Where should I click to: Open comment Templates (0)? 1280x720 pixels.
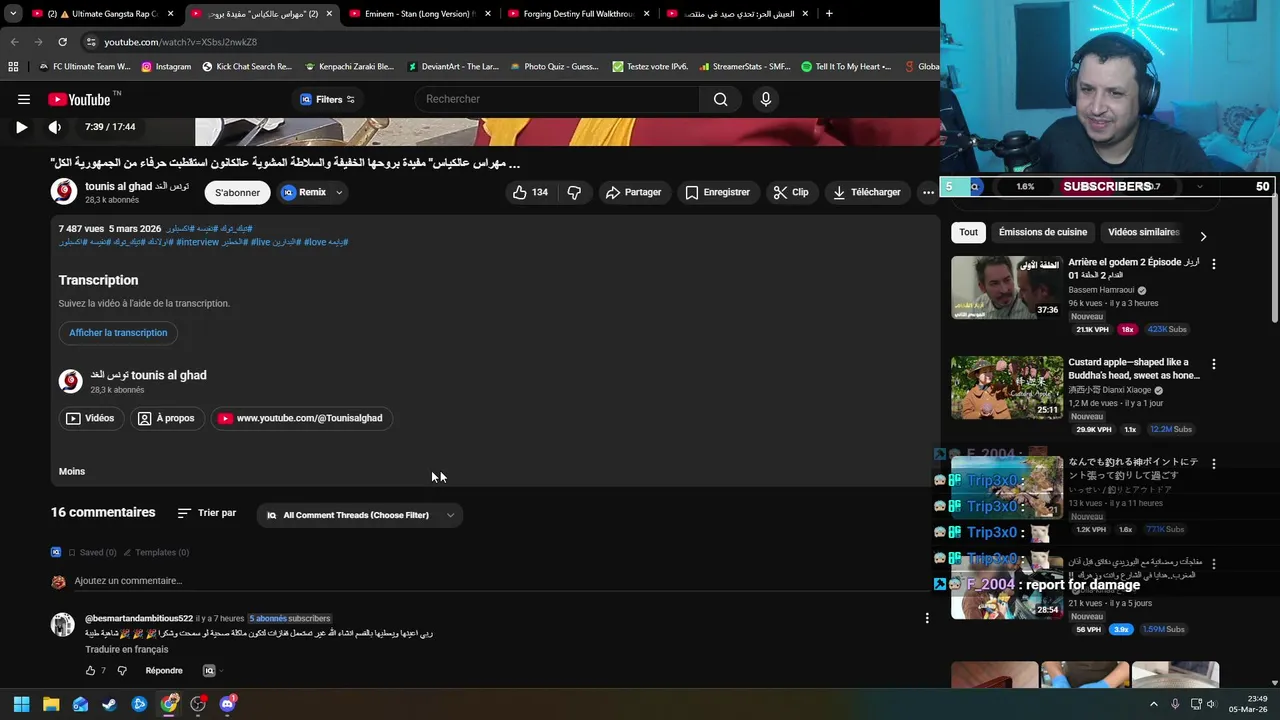pyautogui.click(x=155, y=552)
